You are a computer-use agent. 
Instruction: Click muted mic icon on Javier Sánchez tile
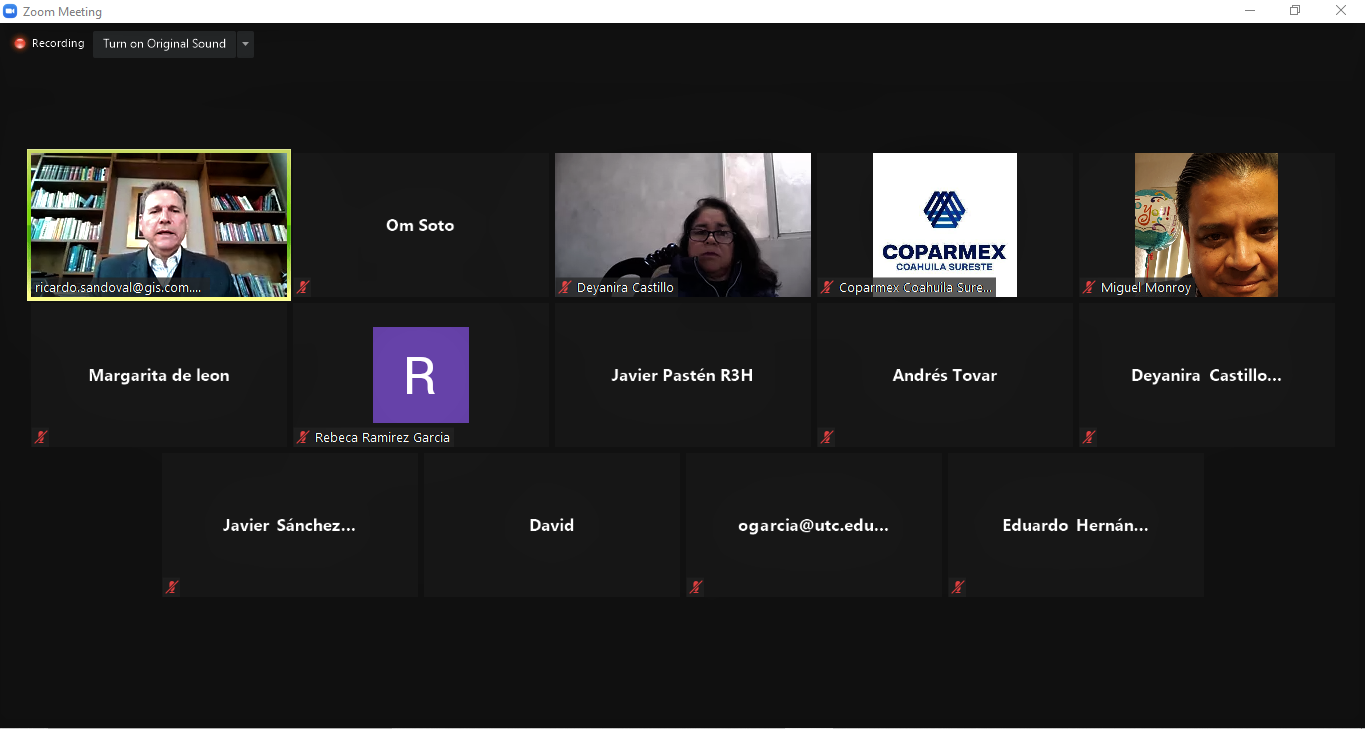pyautogui.click(x=172, y=587)
